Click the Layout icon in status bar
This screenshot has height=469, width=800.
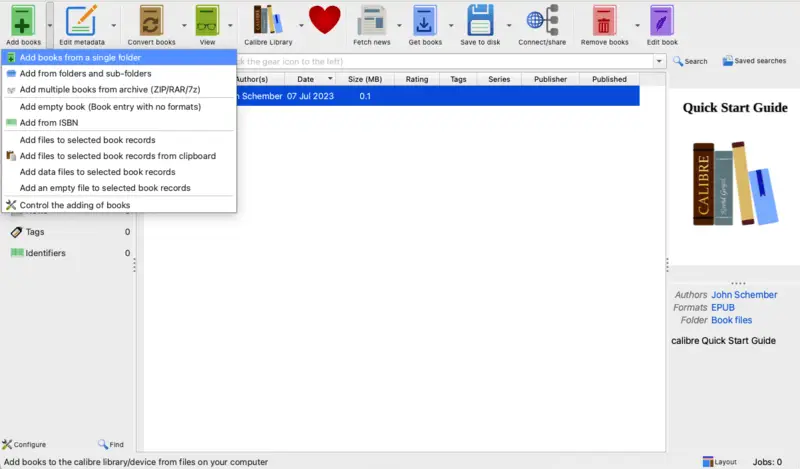(708, 461)
